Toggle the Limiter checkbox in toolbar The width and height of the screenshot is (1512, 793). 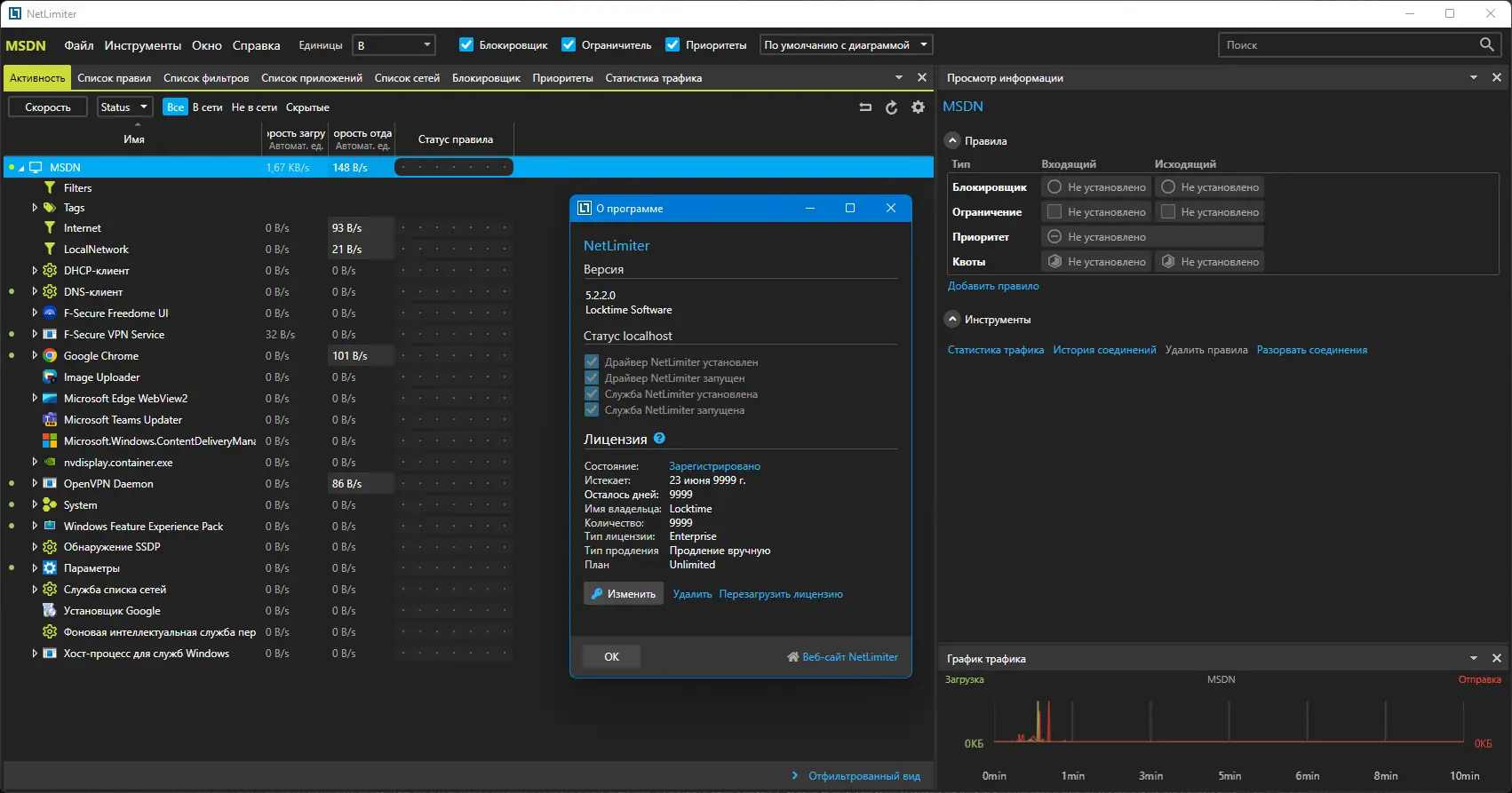(x=569, y=45)
